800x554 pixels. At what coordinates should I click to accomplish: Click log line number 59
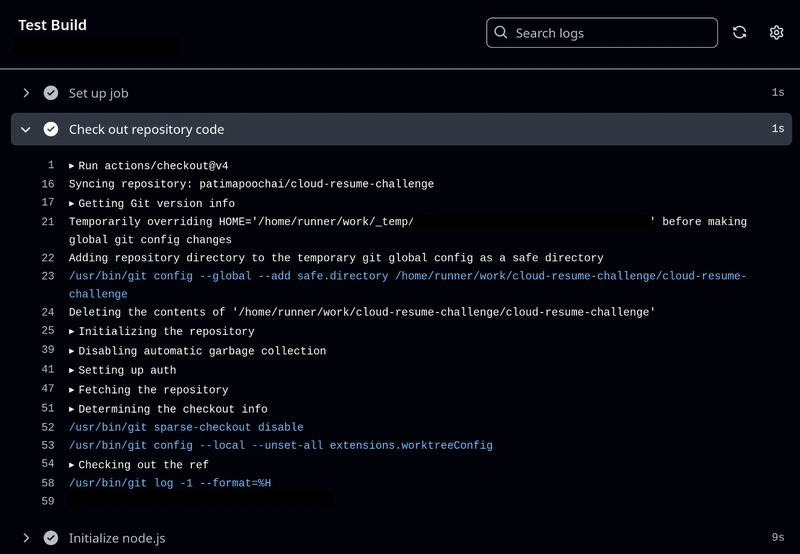[x=48, y=501]
